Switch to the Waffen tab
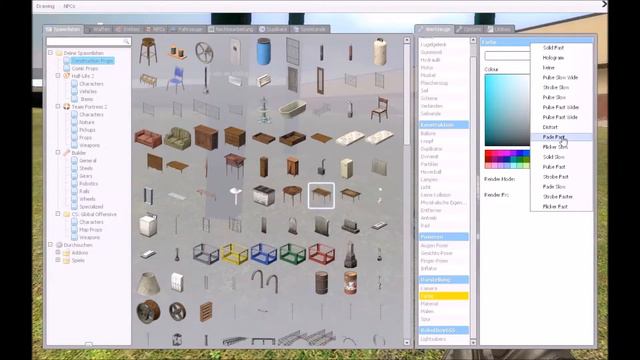The width and height of the screenshot is (640, 360). [x=98, y=29]
